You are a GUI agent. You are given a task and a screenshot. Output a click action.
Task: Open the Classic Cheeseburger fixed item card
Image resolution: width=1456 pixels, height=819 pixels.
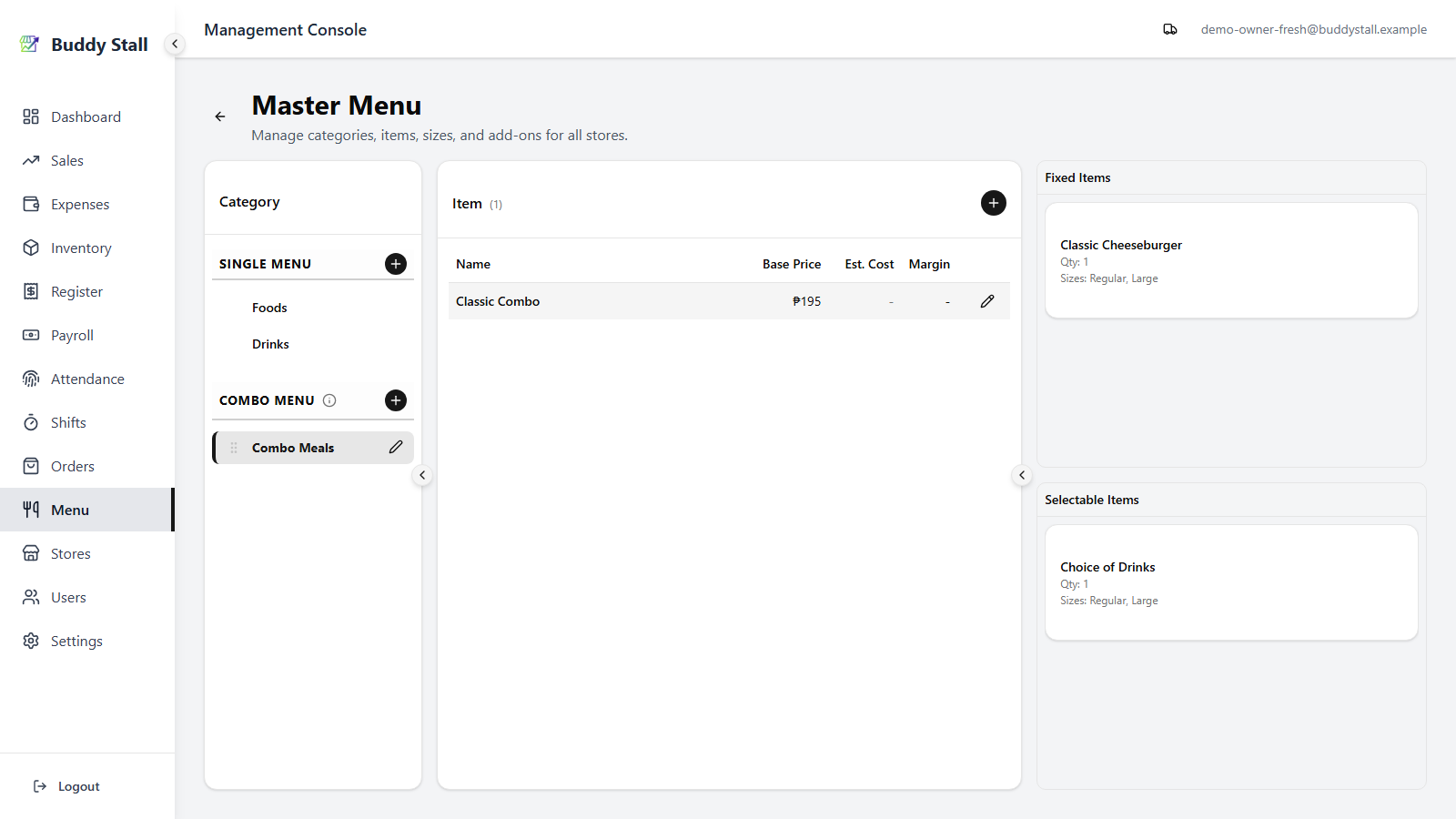click(1231, 260)
